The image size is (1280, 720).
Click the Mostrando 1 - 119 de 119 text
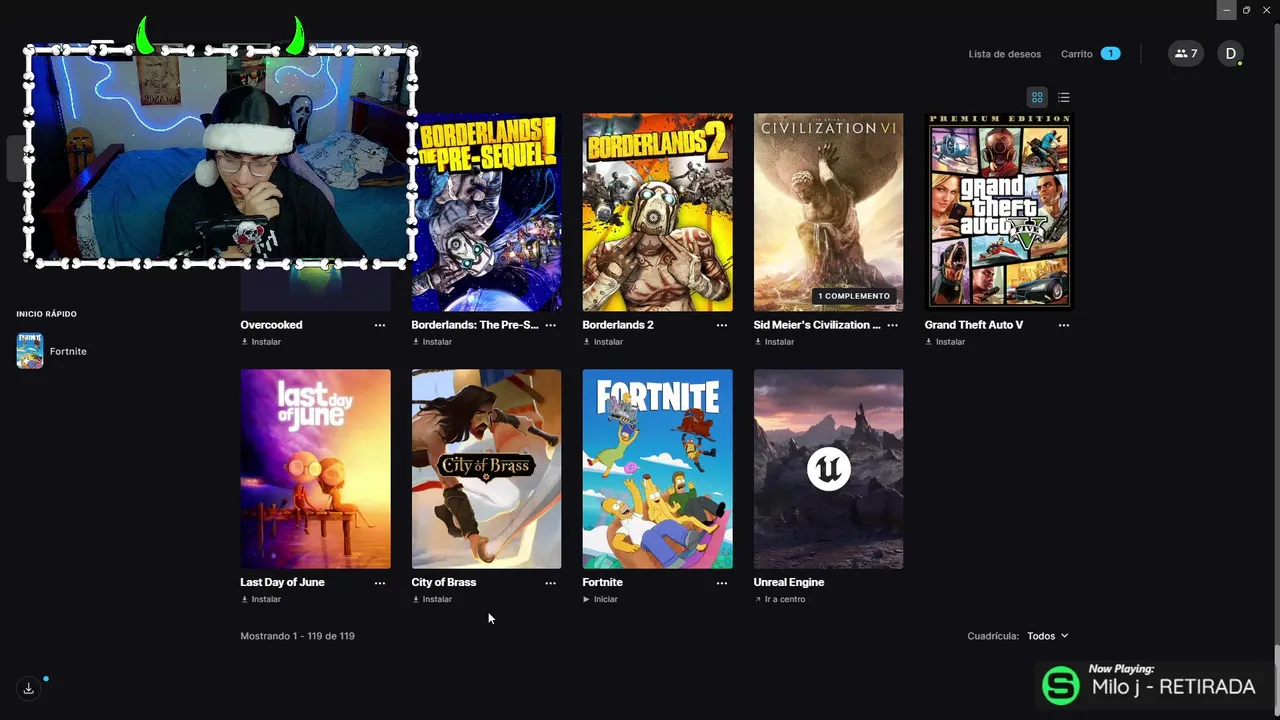(297, 636)
